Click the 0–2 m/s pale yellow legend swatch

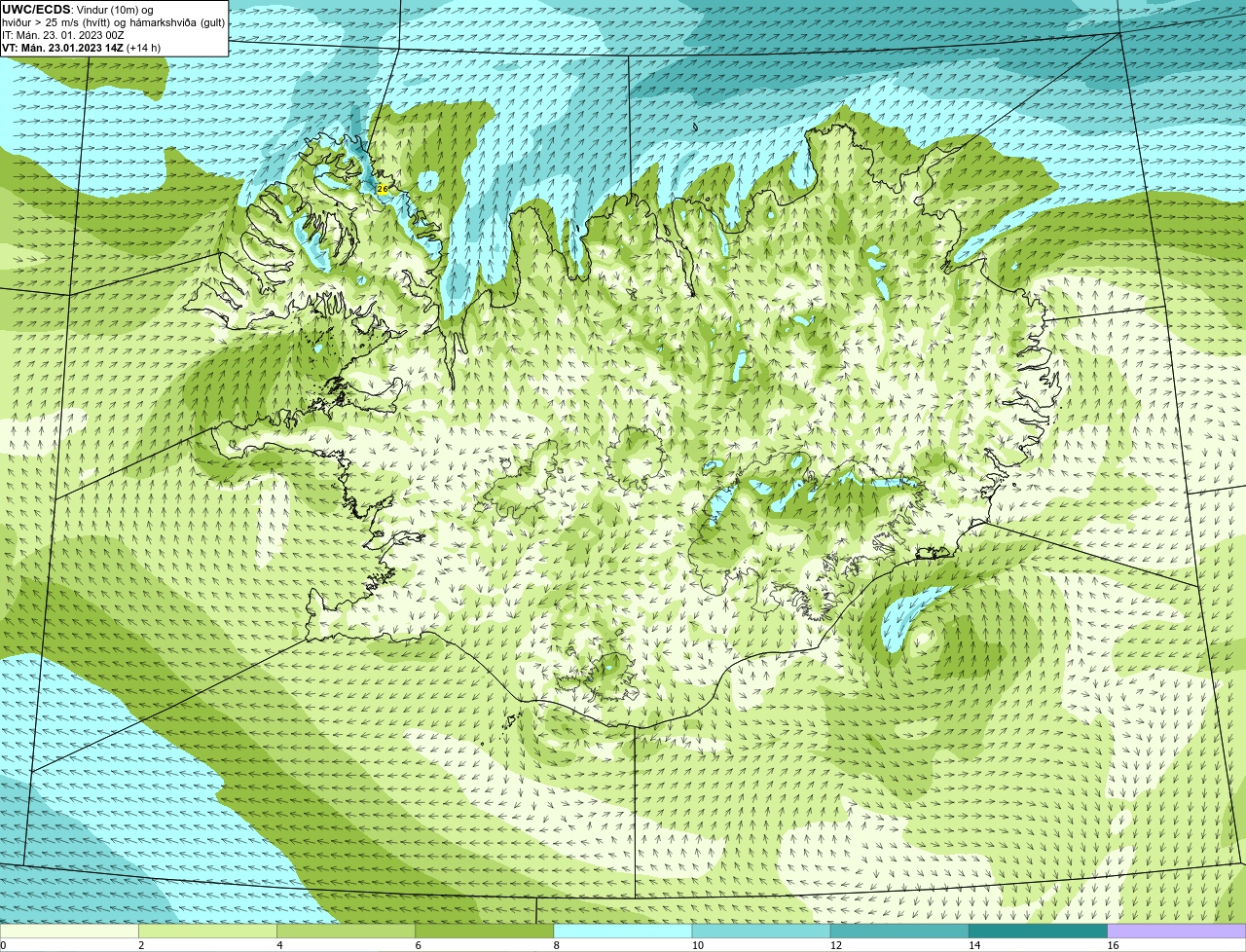[69, 932]
